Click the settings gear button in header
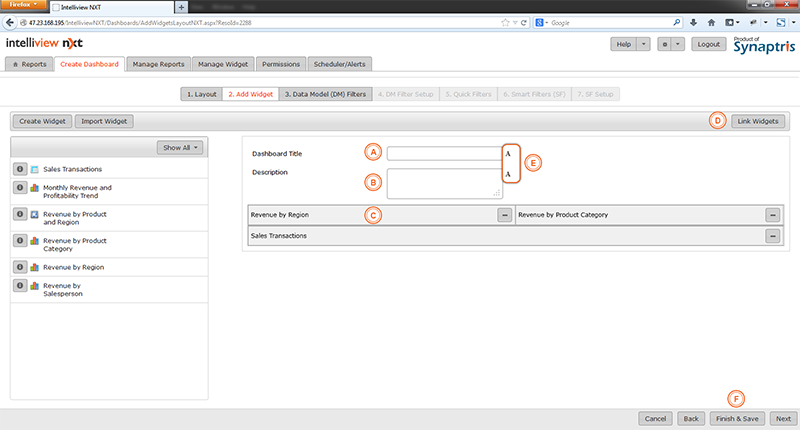This screenshot has height=430, width=800. pyautogui.click(x=664, y=44)
